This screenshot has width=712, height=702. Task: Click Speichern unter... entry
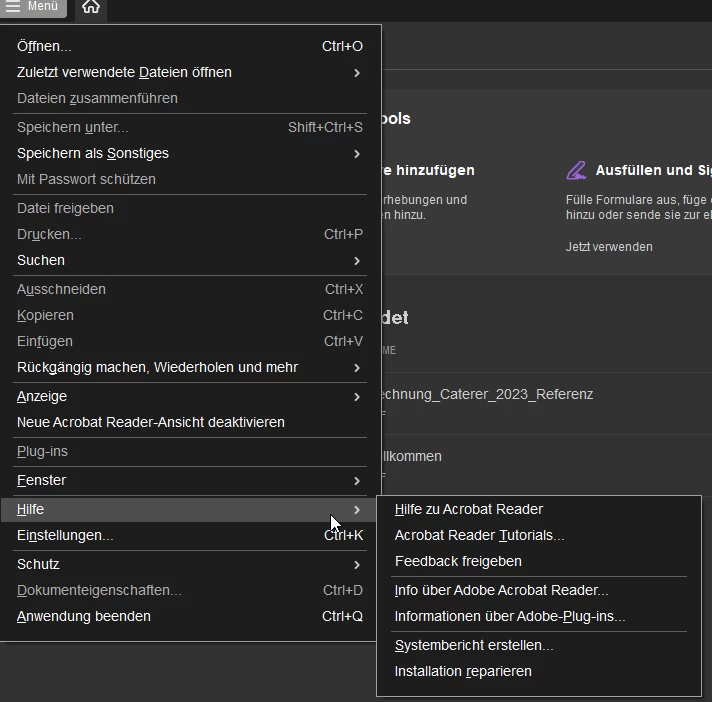[190, 127]
